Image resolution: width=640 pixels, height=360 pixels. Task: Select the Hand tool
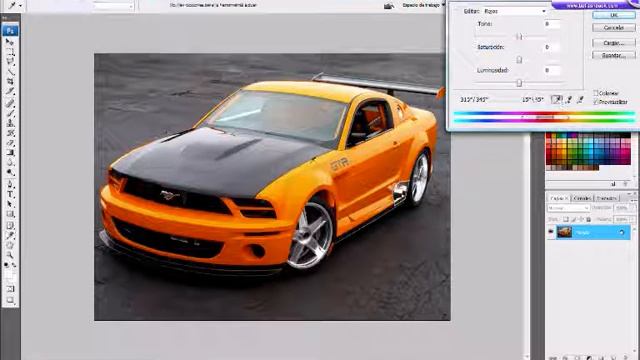(x=10, y=245)
